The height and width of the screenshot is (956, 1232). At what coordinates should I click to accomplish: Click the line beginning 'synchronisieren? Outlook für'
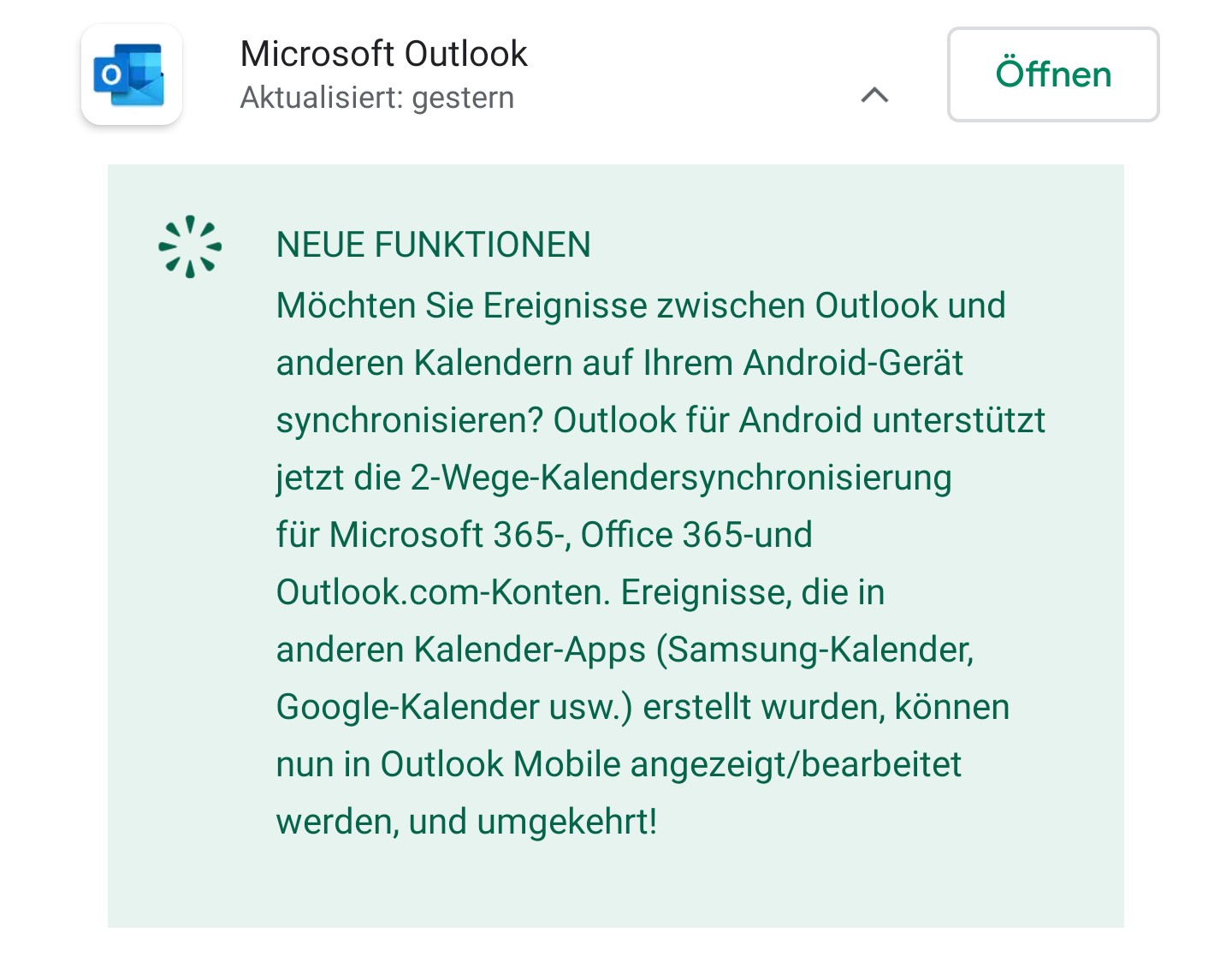tap(660, 420)
